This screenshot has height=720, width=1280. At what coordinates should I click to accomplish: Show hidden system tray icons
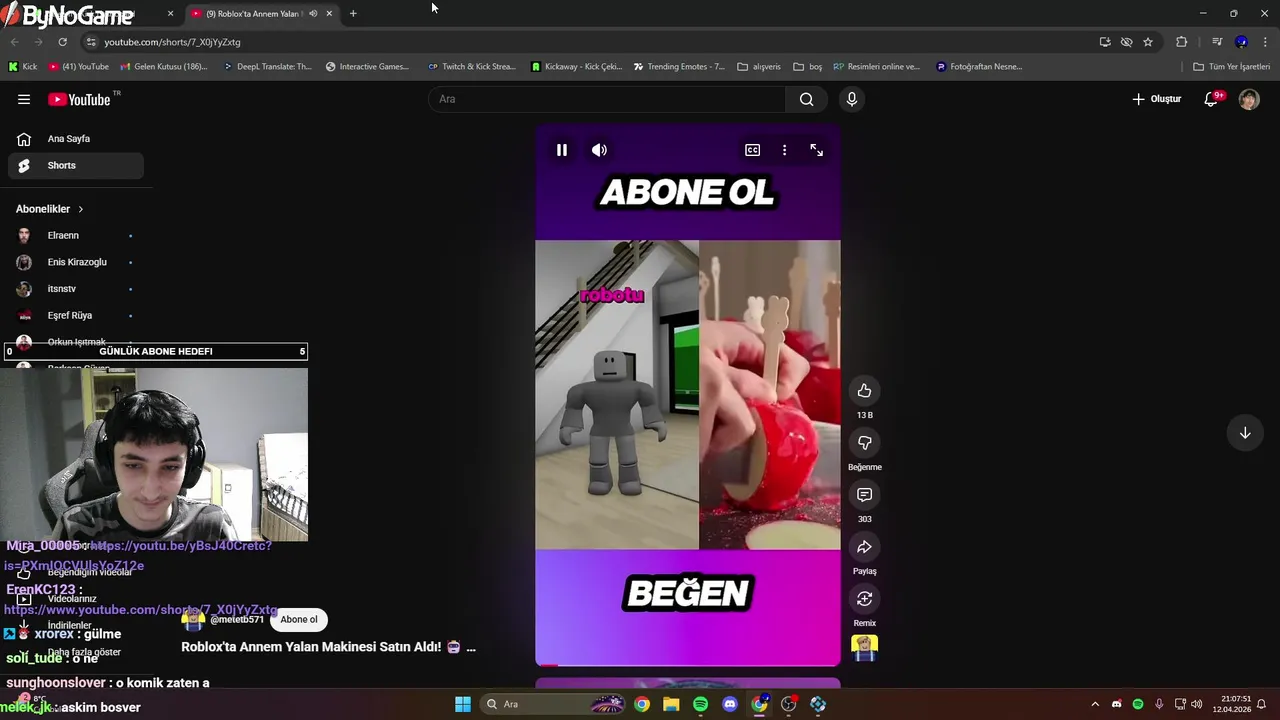1095,704
